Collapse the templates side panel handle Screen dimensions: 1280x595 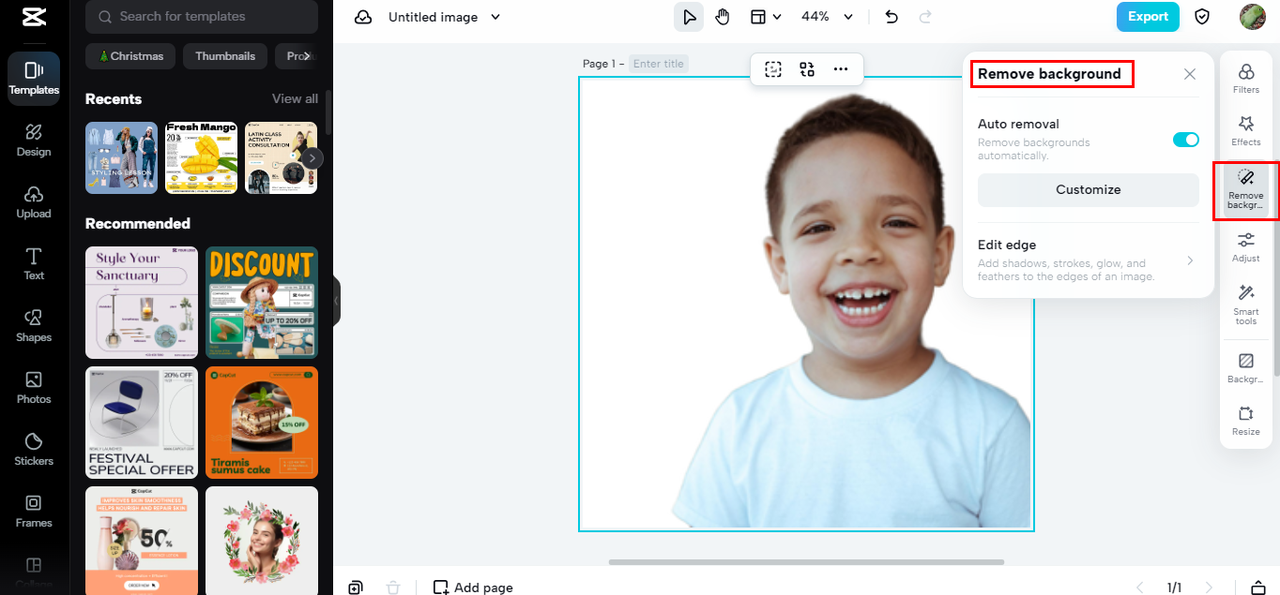[x=336, y=300]
